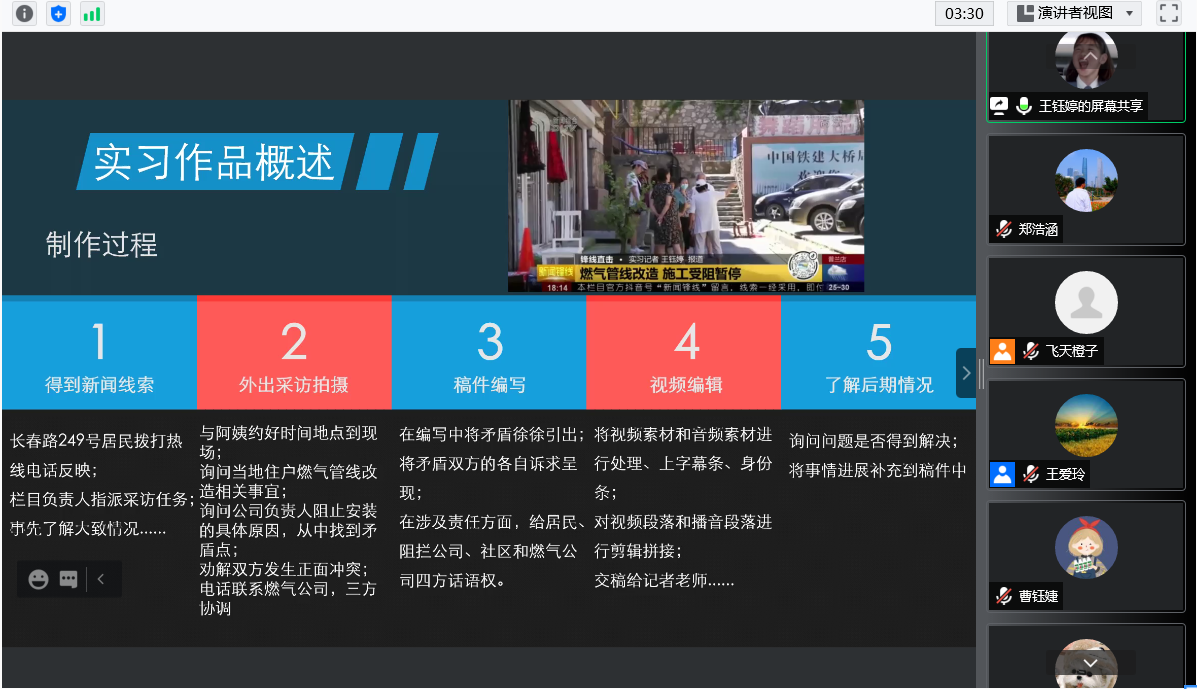
Task: Open the chat message bubble
Action: (68, 579)
